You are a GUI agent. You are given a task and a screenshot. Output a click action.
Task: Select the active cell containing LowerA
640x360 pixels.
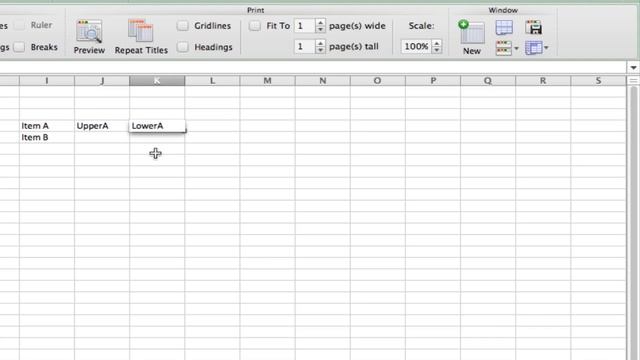157,126
